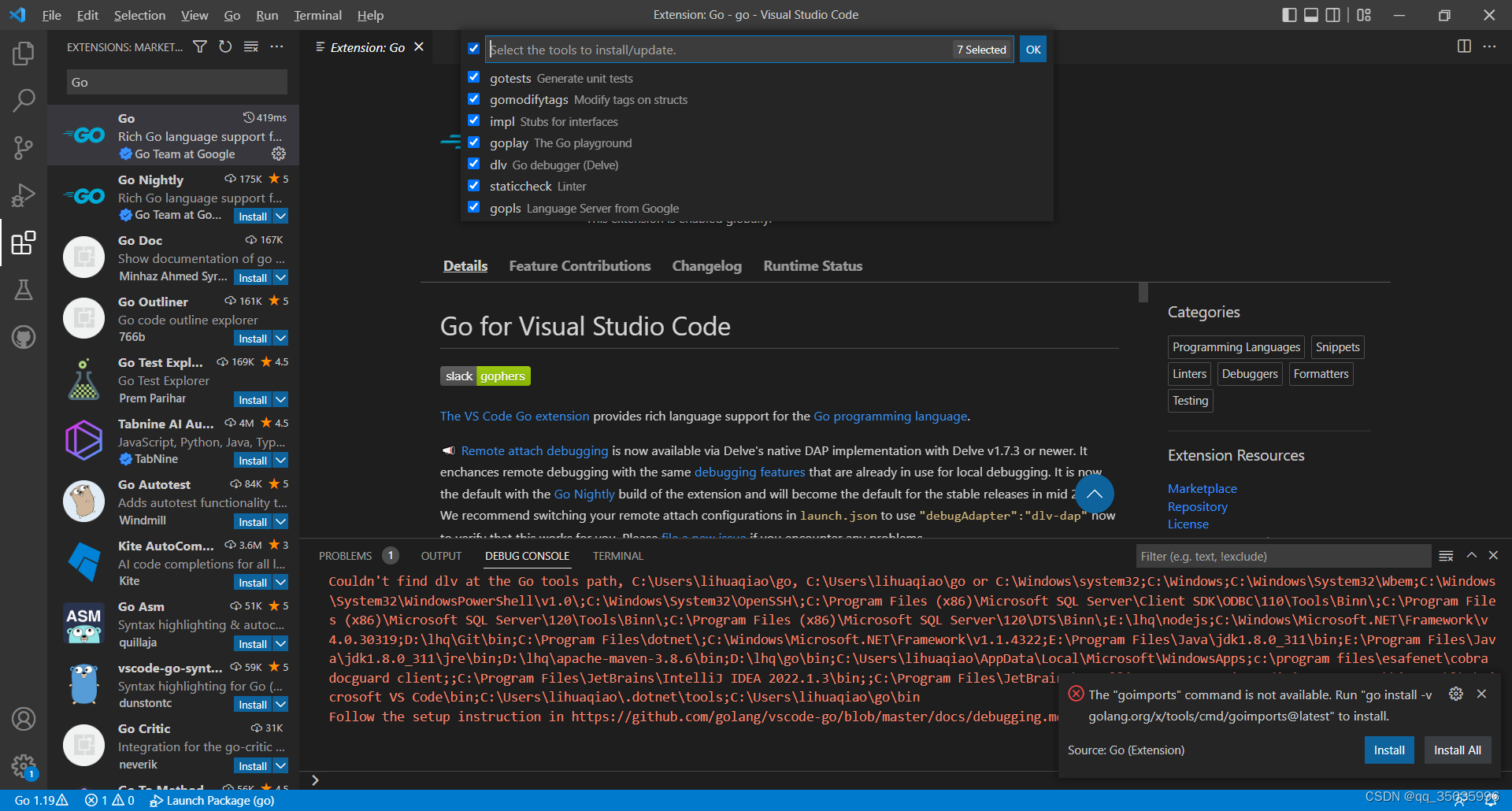Uncheck the gopls language server tool
The height and width of the screenshot is (811, 1512).
pos(473,207)
